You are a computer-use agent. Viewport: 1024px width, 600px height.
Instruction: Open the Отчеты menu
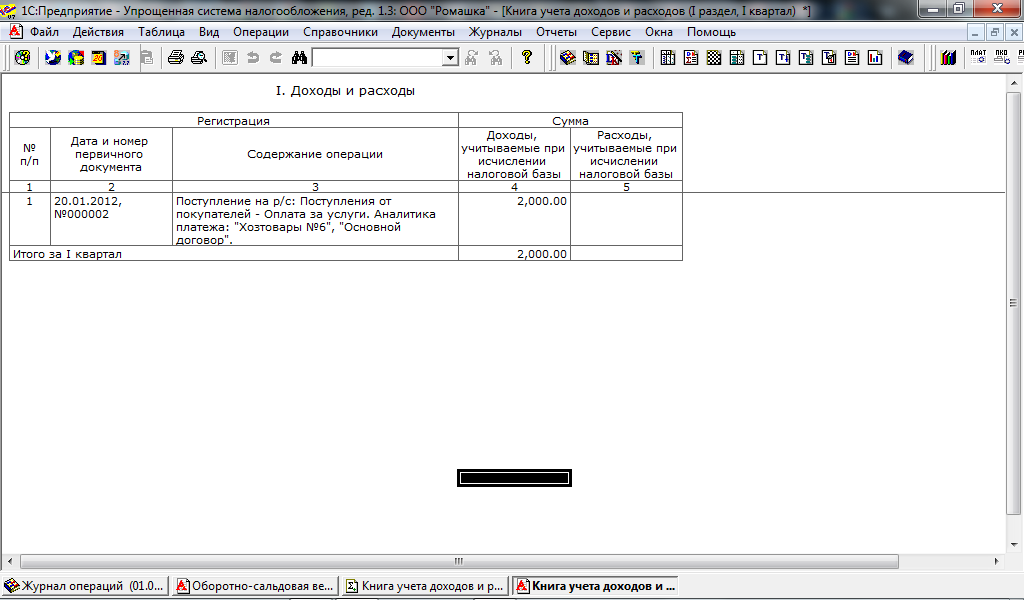tap(556, 32)
